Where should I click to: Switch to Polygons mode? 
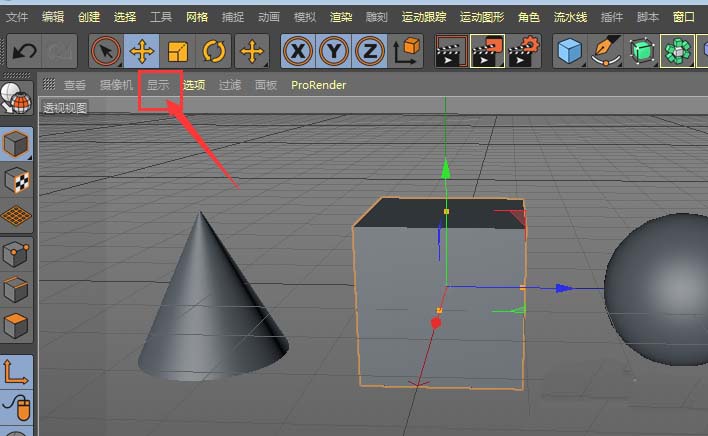pyautogui.click(x=16, y=325)
